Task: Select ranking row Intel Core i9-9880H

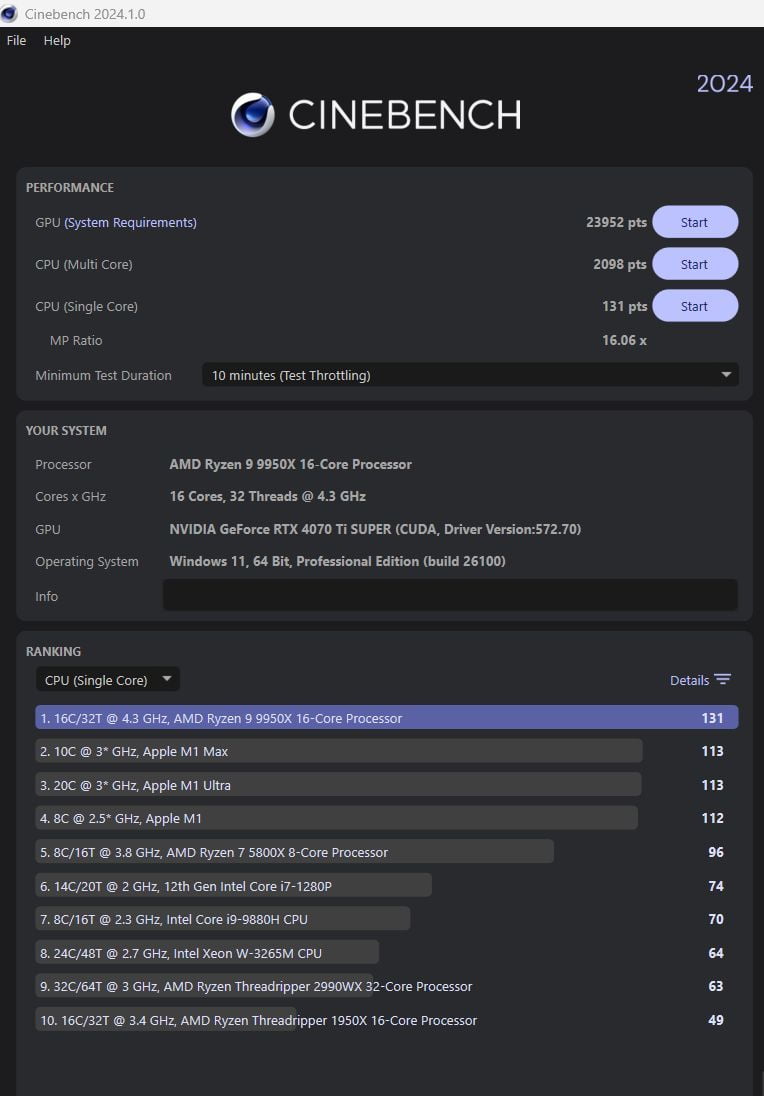Action: (387, 919)
